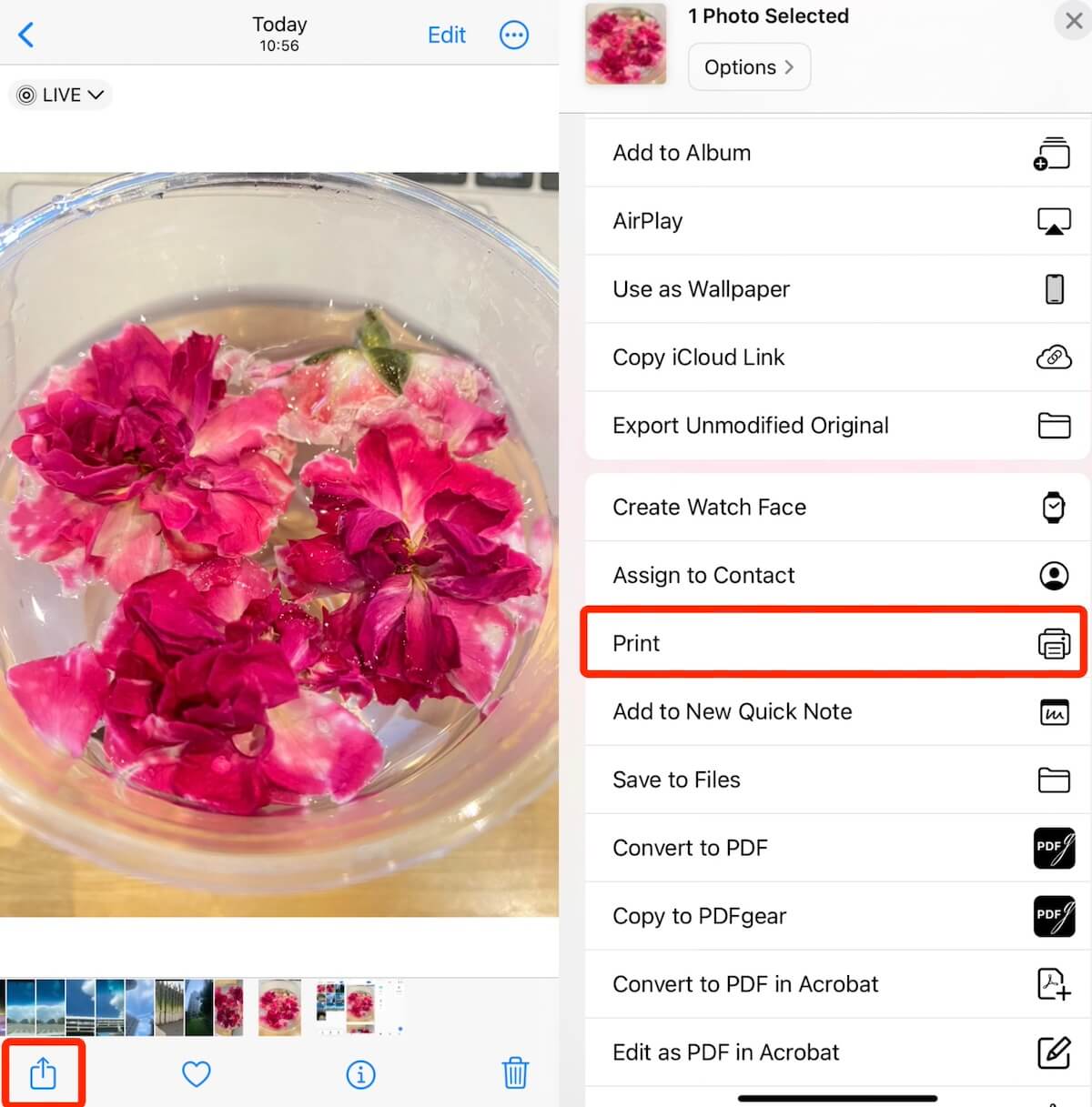
Task: Expand the LIVE photo dropdown
Action: tap(61, 95)
